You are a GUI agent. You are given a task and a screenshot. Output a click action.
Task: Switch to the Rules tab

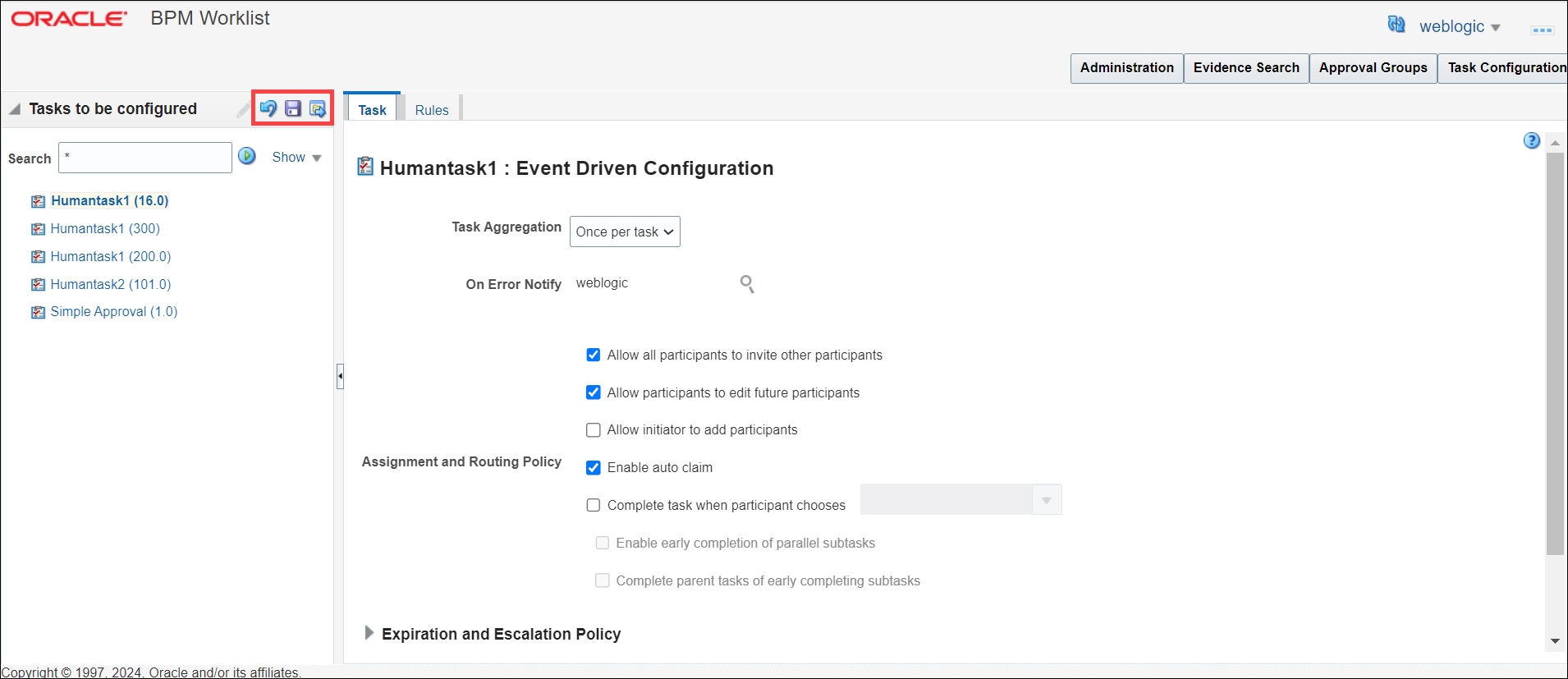(432, 110)
